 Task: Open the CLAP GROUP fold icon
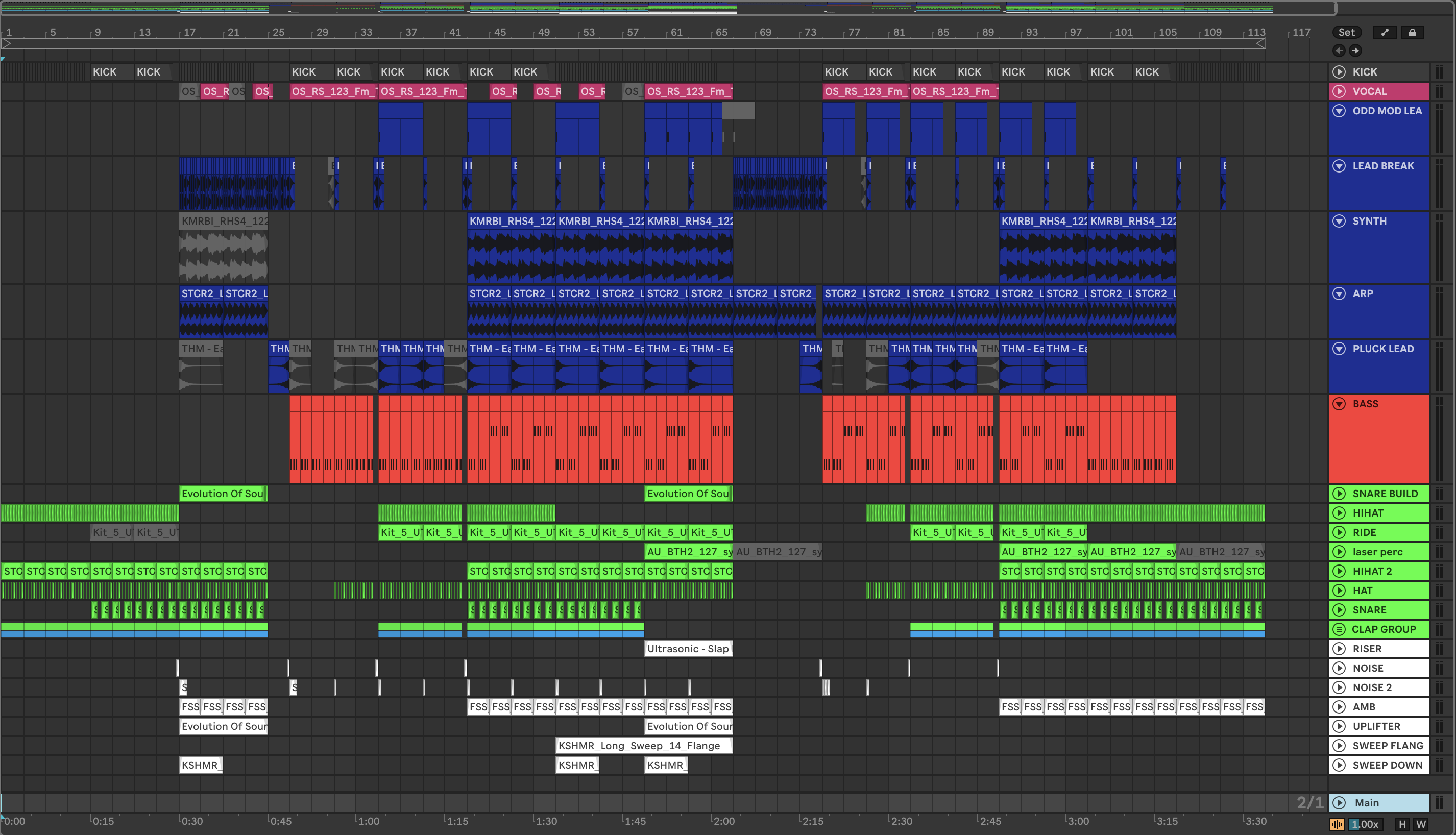(x=1339, y=629)
